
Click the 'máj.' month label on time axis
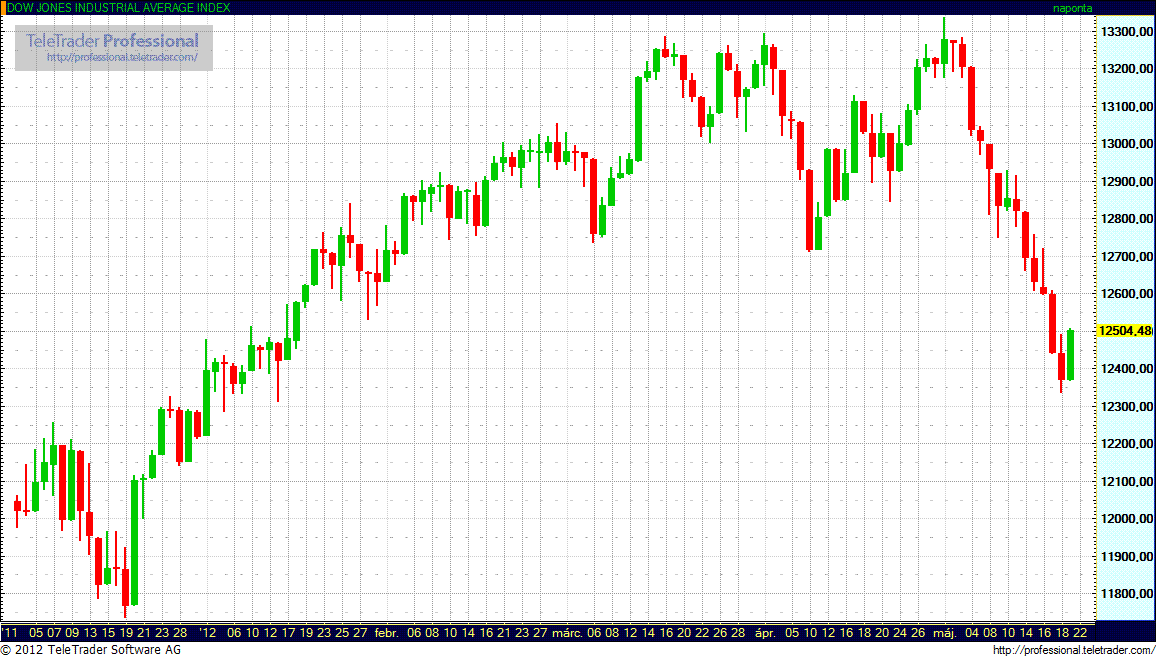[x=947, y=633]
